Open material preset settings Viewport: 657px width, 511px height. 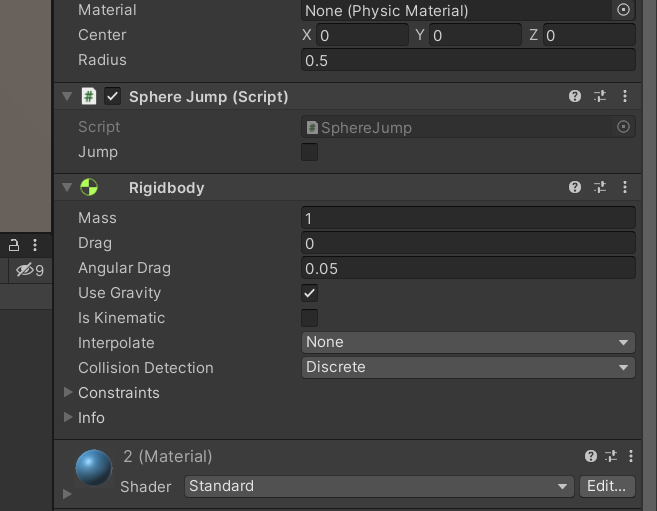[x=611, y=456]
